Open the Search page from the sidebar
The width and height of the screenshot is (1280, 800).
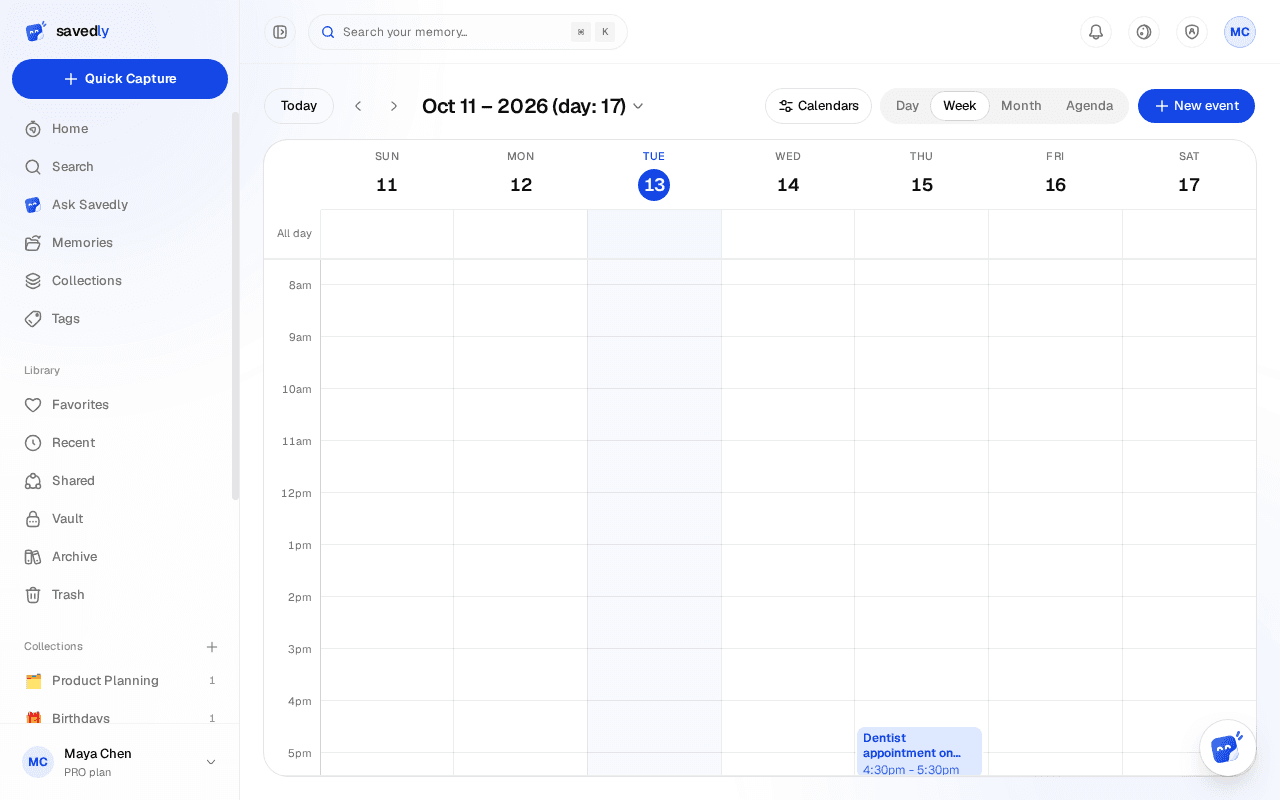pyautogui.click(x=120, y=167)
